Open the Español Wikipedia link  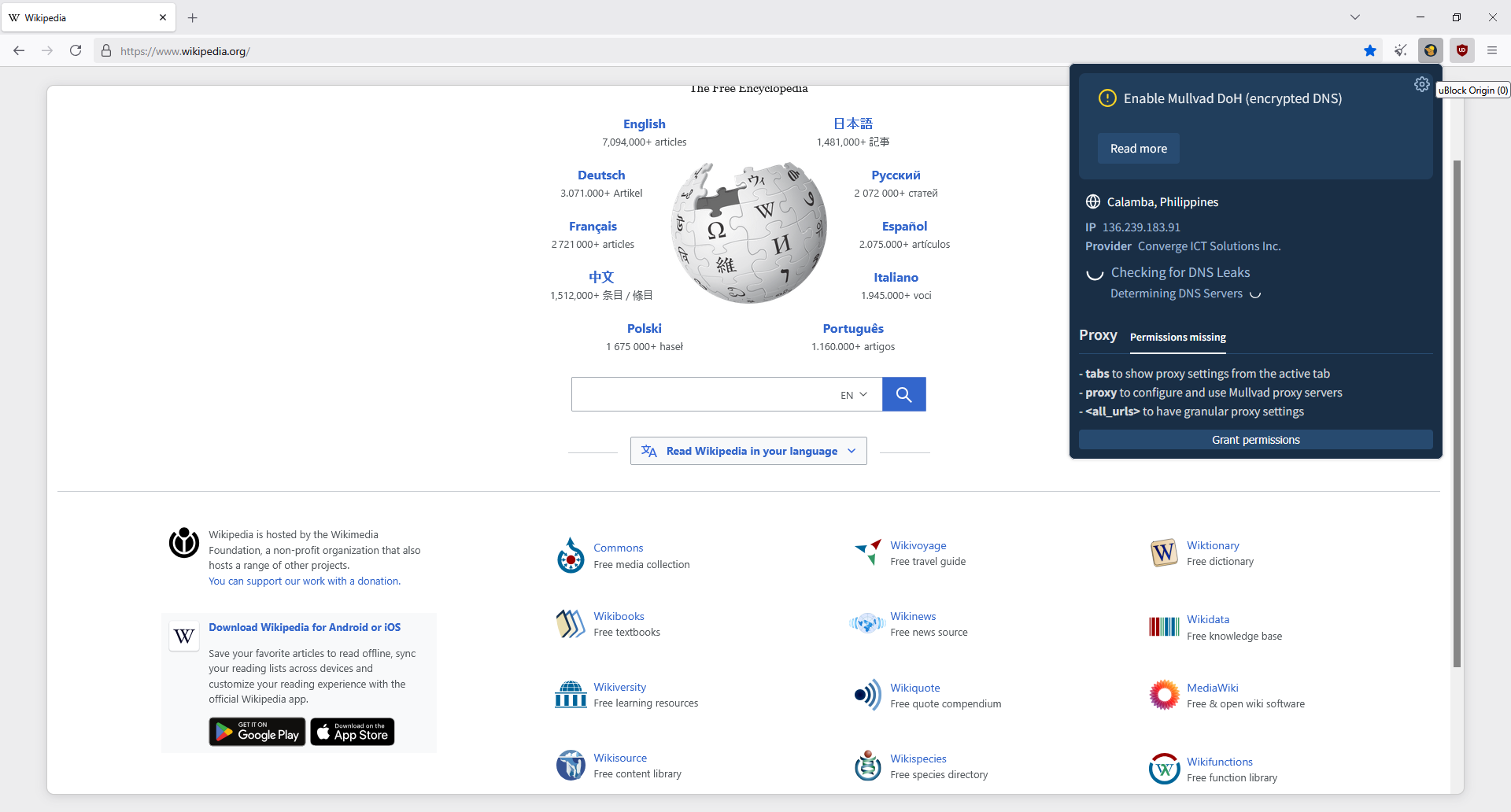904,227
